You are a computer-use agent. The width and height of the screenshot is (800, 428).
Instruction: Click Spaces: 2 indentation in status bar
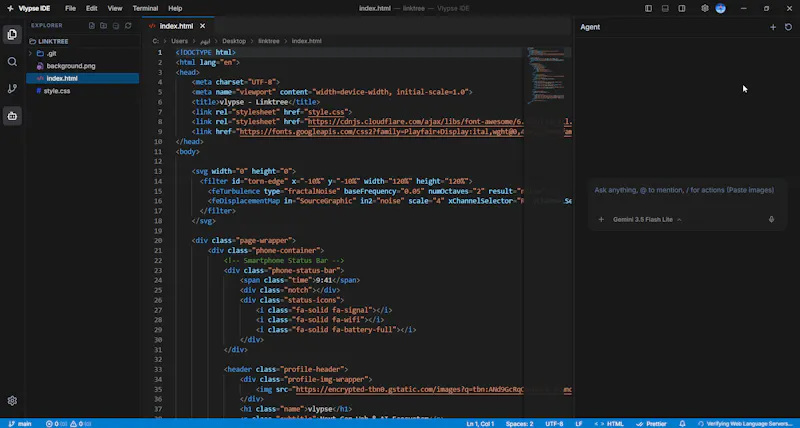(x=519, y=424)
